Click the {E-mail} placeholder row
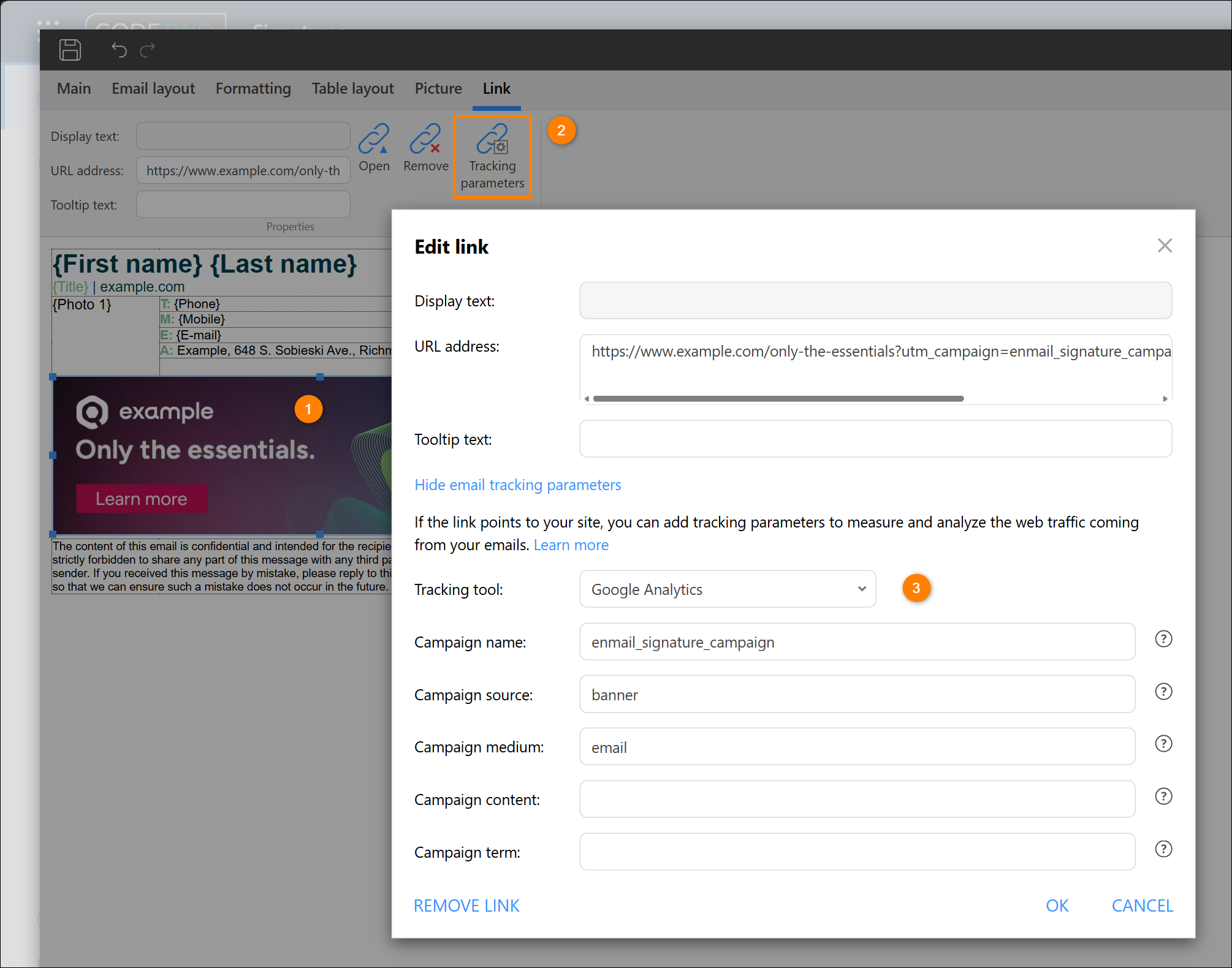1232x968 pixels. coord(276,335)
